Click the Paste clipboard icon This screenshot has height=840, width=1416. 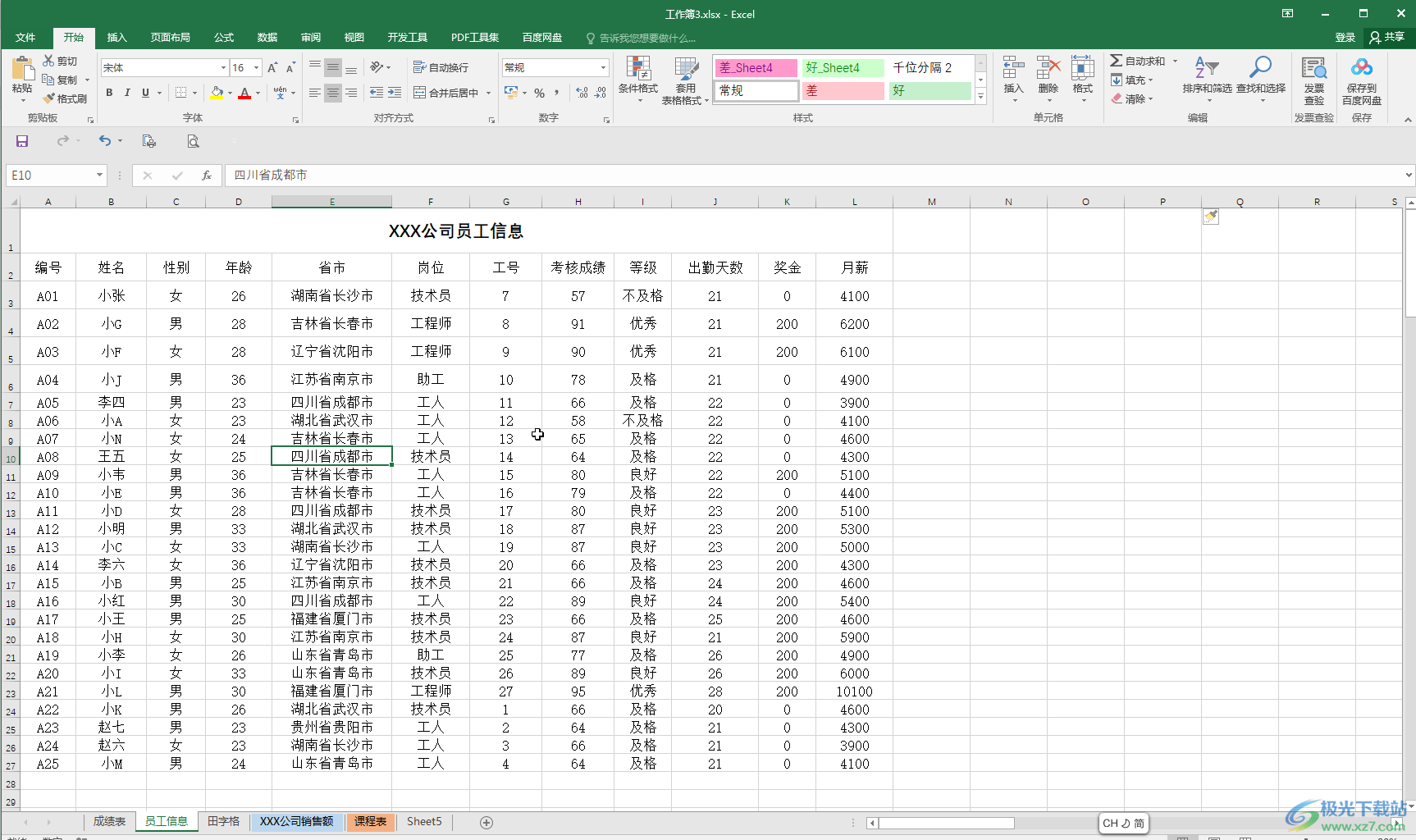(22, 71)
